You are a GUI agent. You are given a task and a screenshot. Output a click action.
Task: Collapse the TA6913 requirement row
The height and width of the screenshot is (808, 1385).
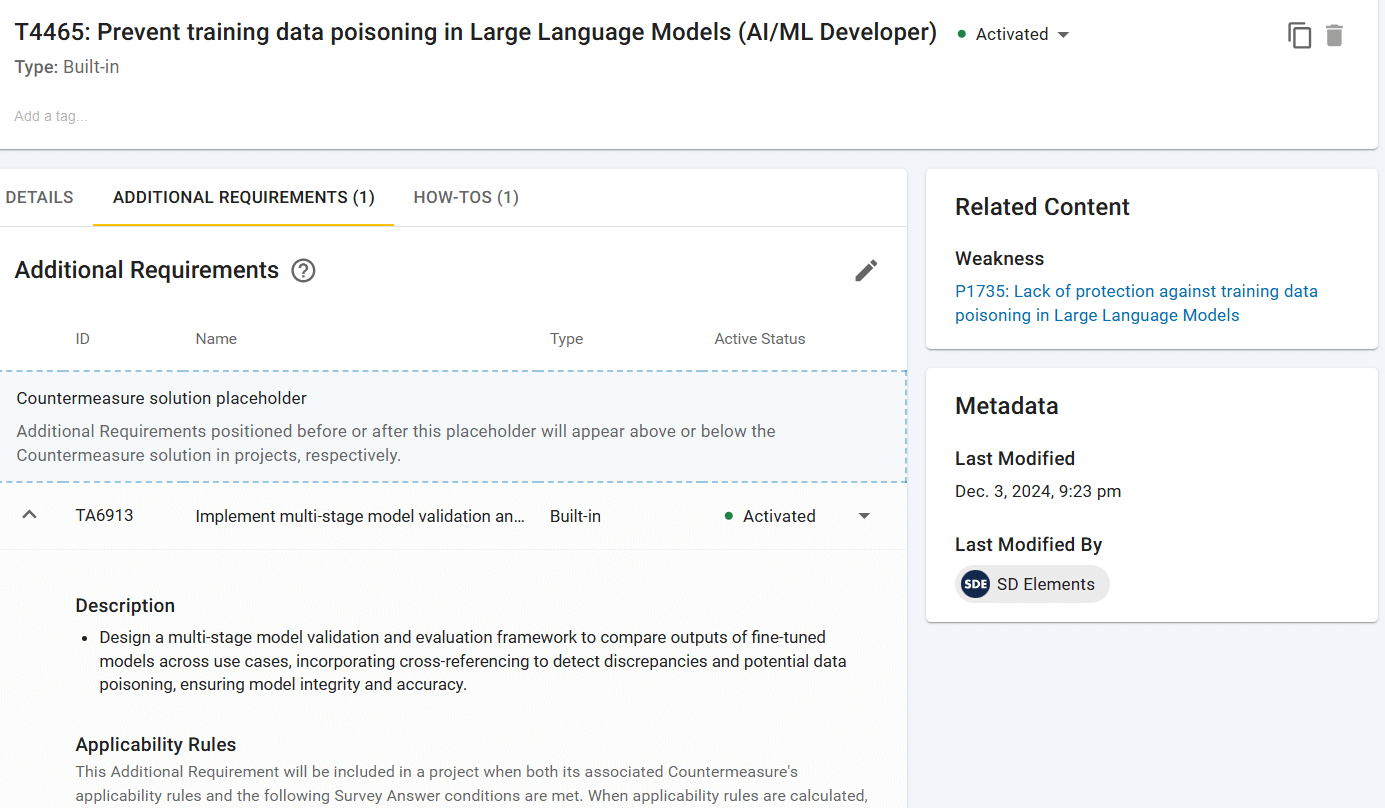[x=29, y=515]
